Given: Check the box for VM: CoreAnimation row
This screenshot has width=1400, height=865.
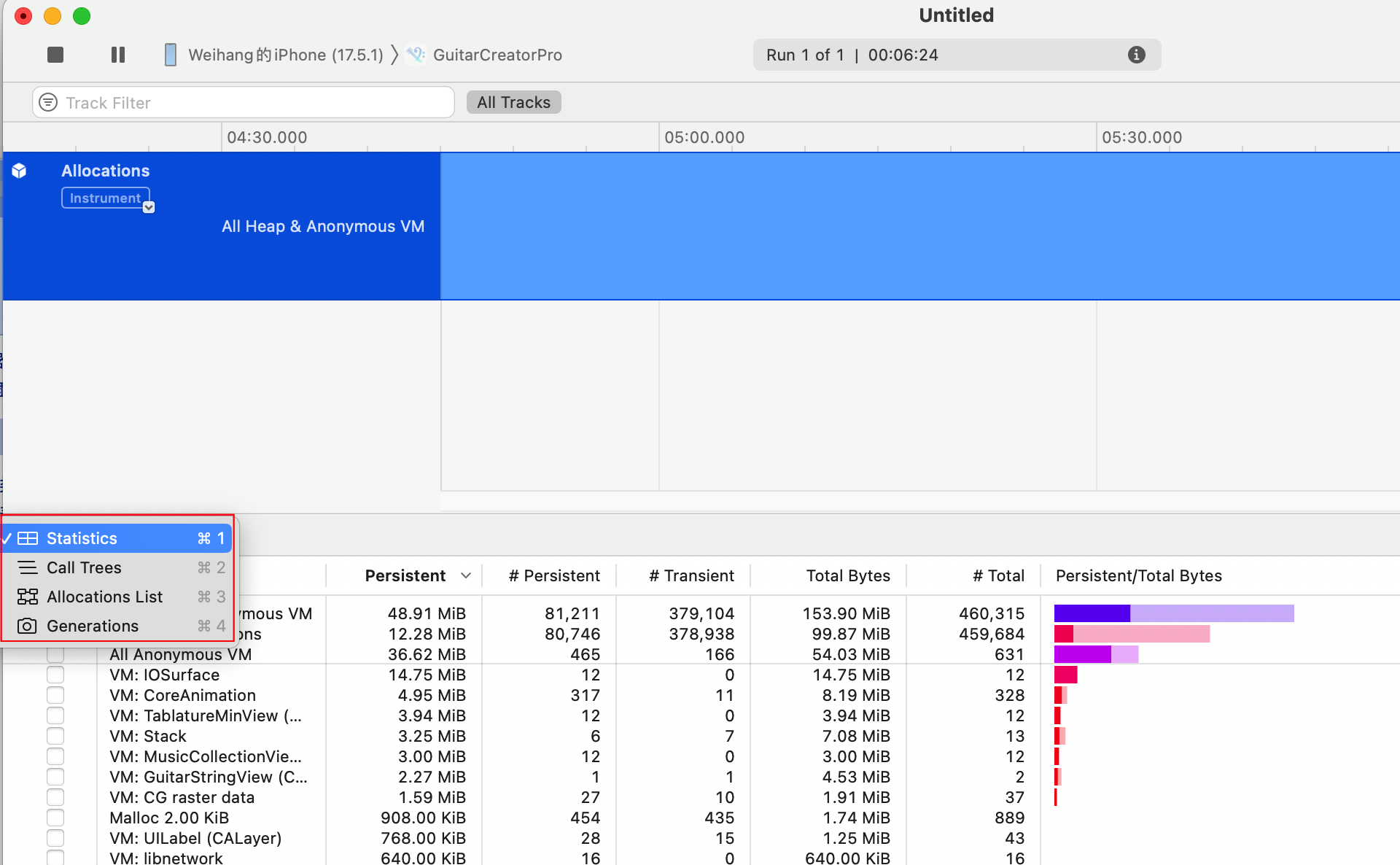Looking at the screenshot, I should [55, 695].
